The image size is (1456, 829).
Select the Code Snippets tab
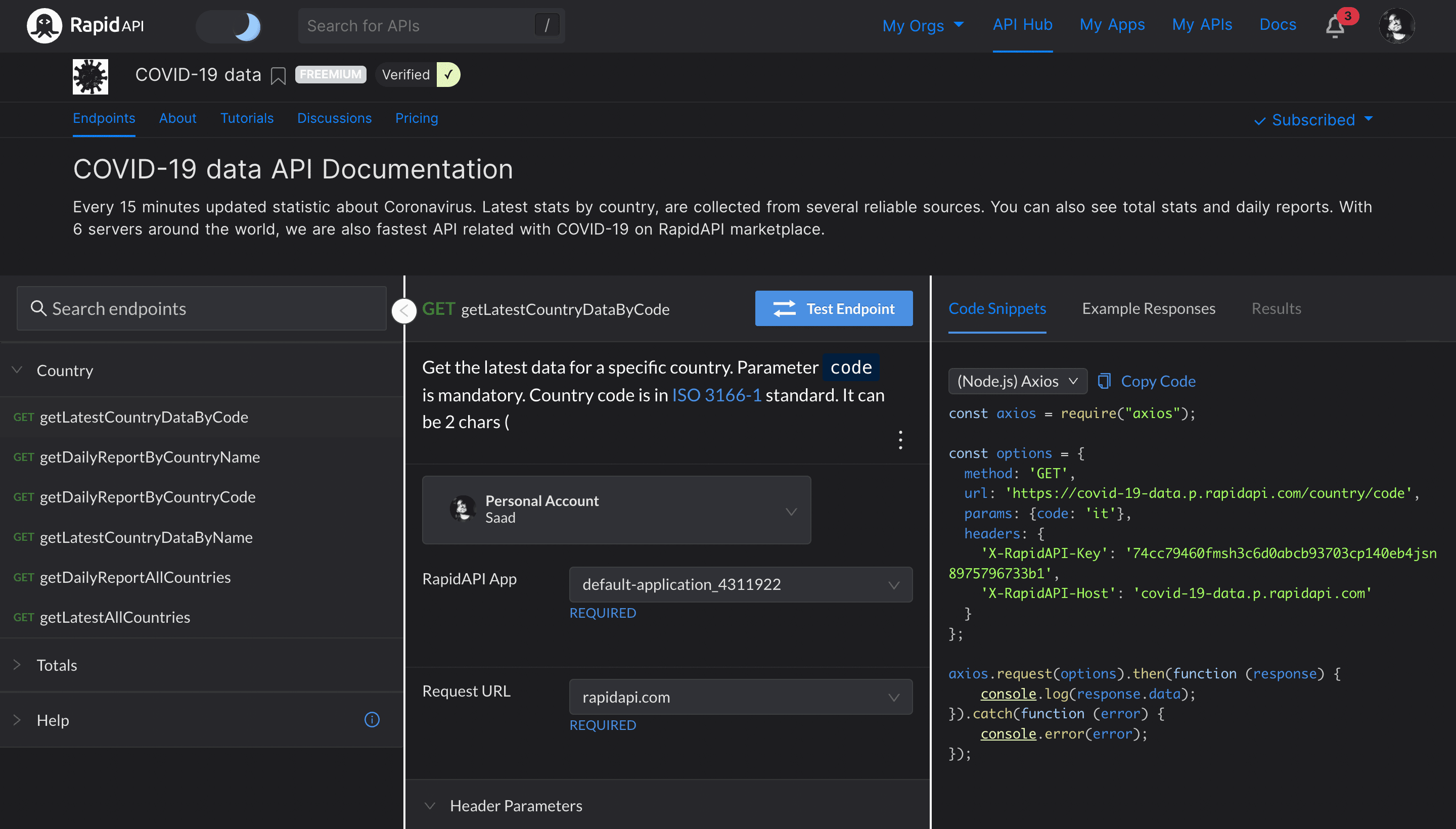(x=997, y=308)
